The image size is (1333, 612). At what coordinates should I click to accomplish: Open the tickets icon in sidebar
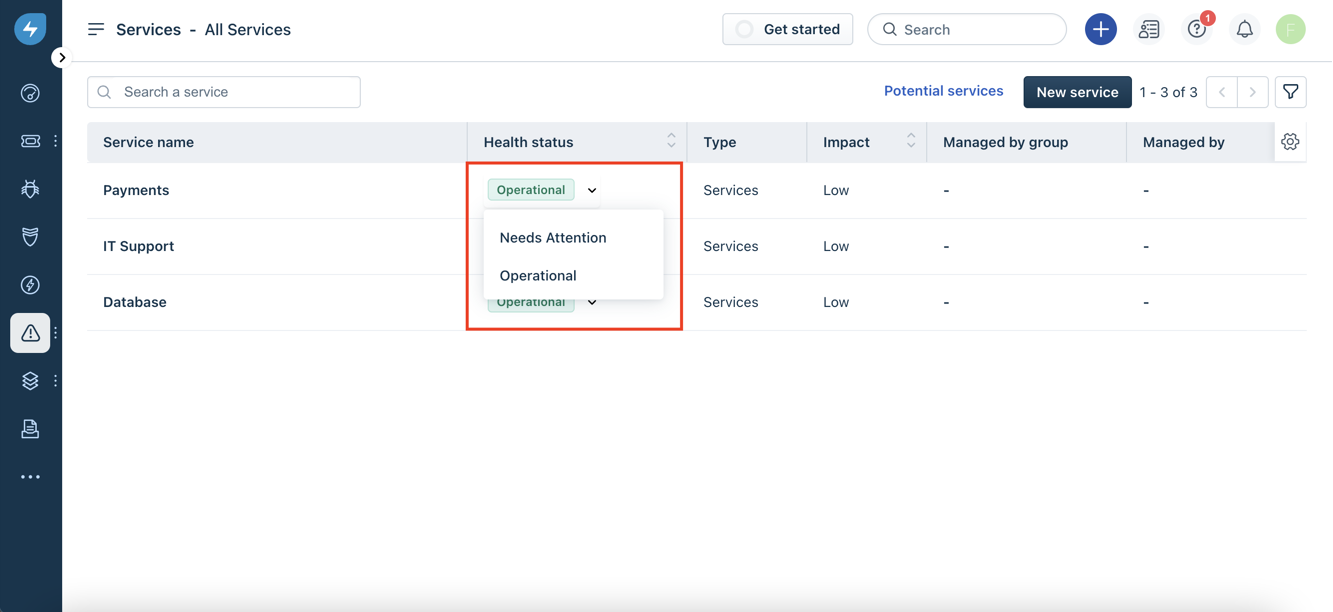30,141
